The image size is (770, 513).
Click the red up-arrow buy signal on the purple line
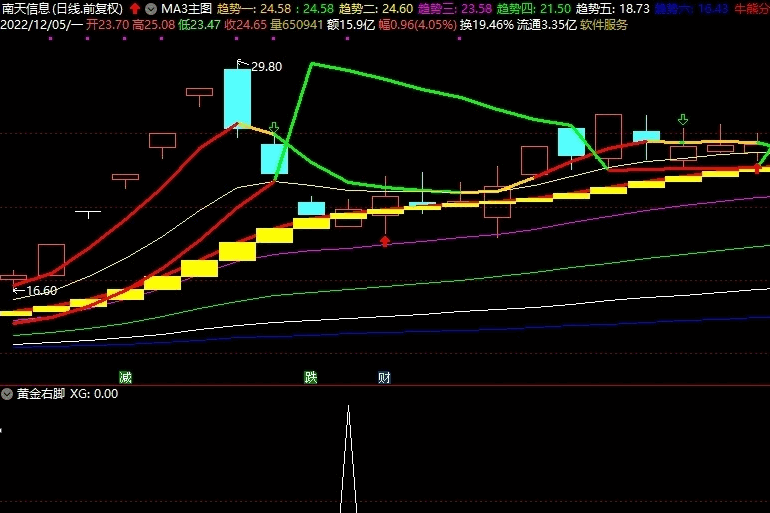tap(385, 241)
